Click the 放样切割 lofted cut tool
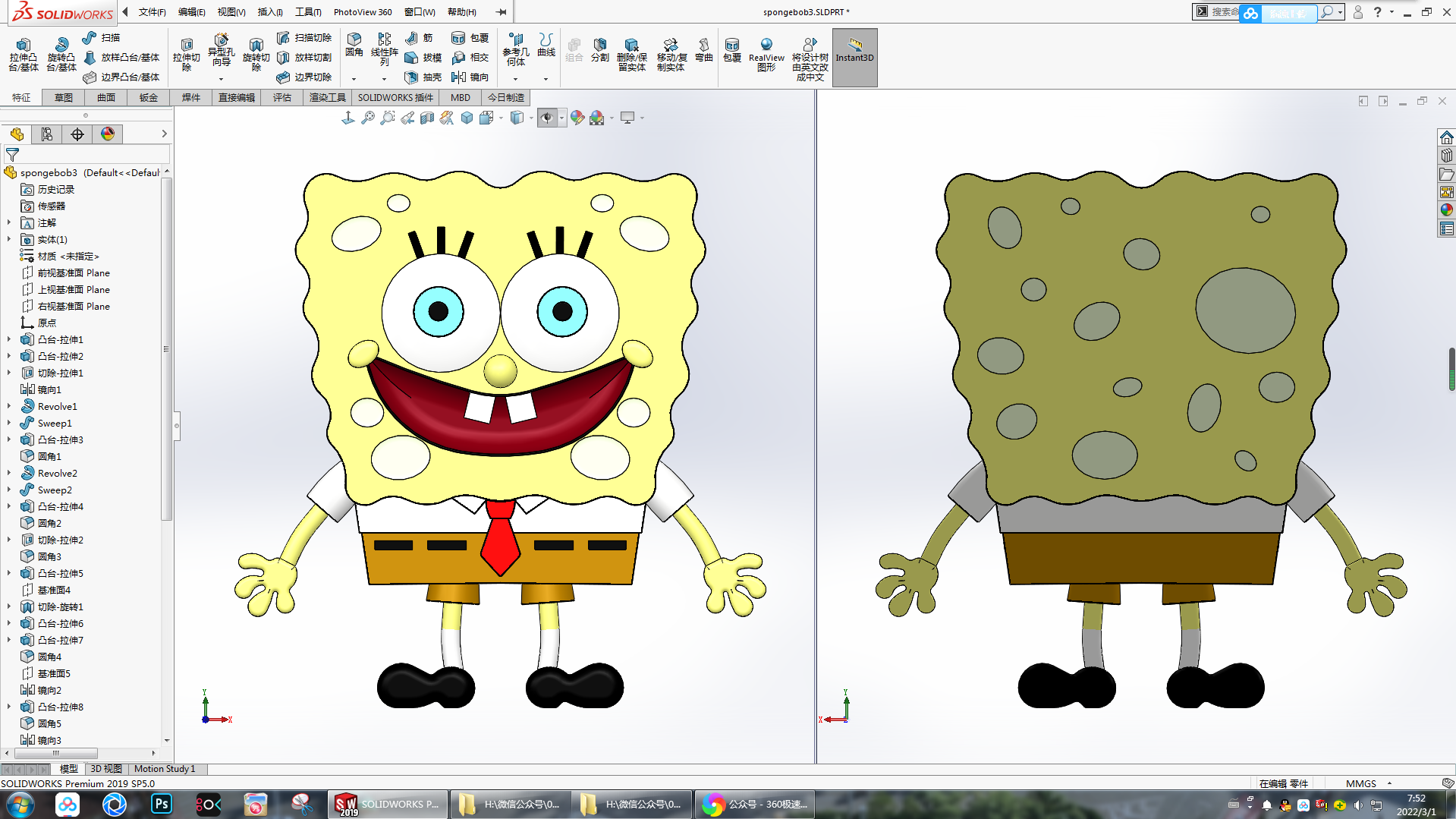The image size is (1456, 819). (304, 57)
